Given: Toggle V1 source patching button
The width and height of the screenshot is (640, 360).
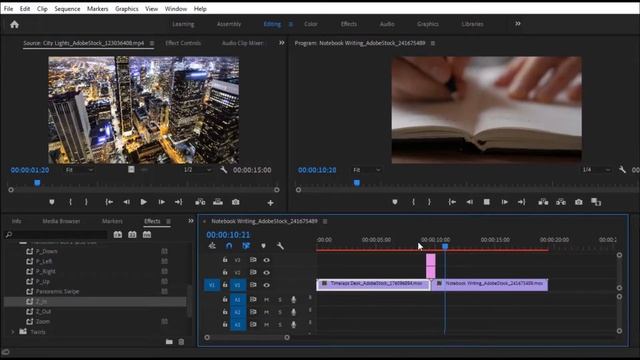Looking at the screenshot, I should point(212,285).
